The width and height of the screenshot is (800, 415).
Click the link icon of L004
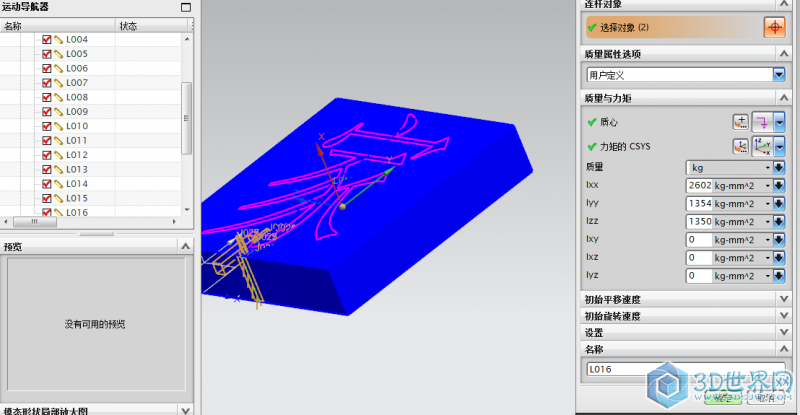coord(59,39)
